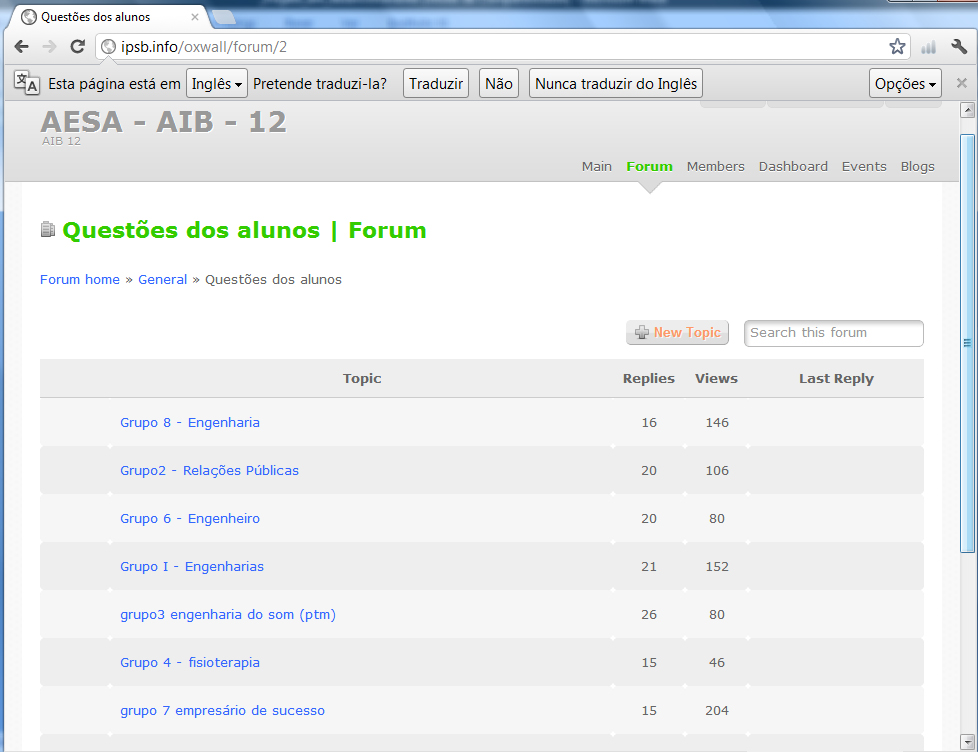Open the wrench settings menu
The image size is (978, 752).
click(x=959, y=47)
